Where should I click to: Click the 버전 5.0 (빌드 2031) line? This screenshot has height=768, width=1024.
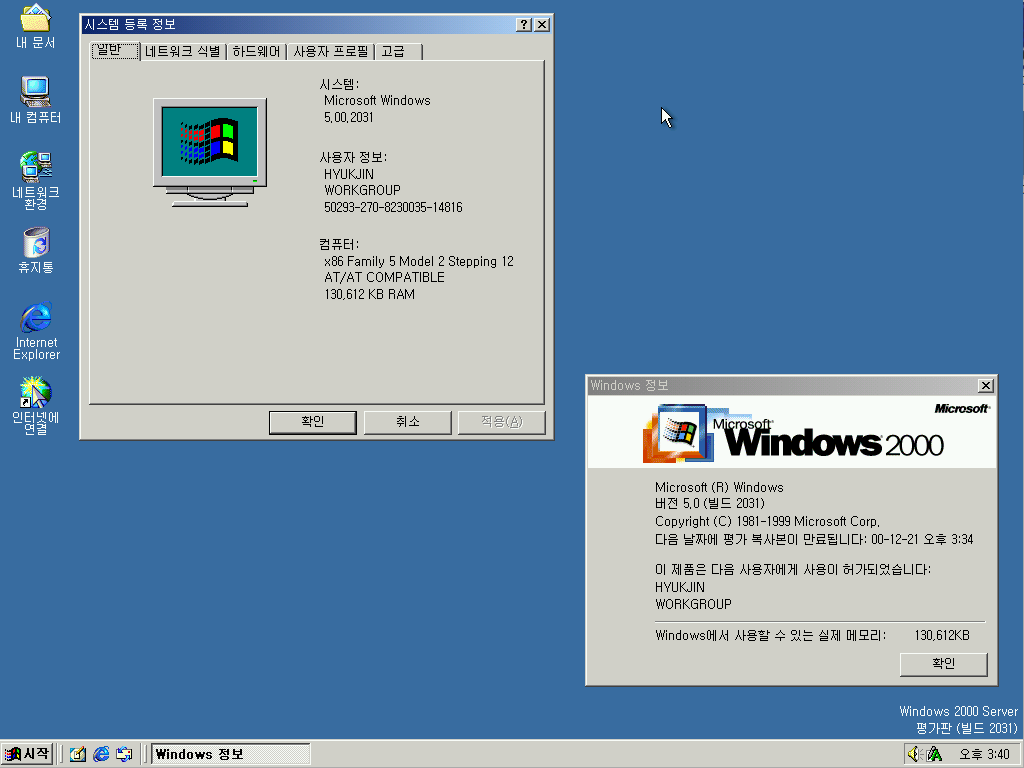pyautogui.click(x=709, y=504)
